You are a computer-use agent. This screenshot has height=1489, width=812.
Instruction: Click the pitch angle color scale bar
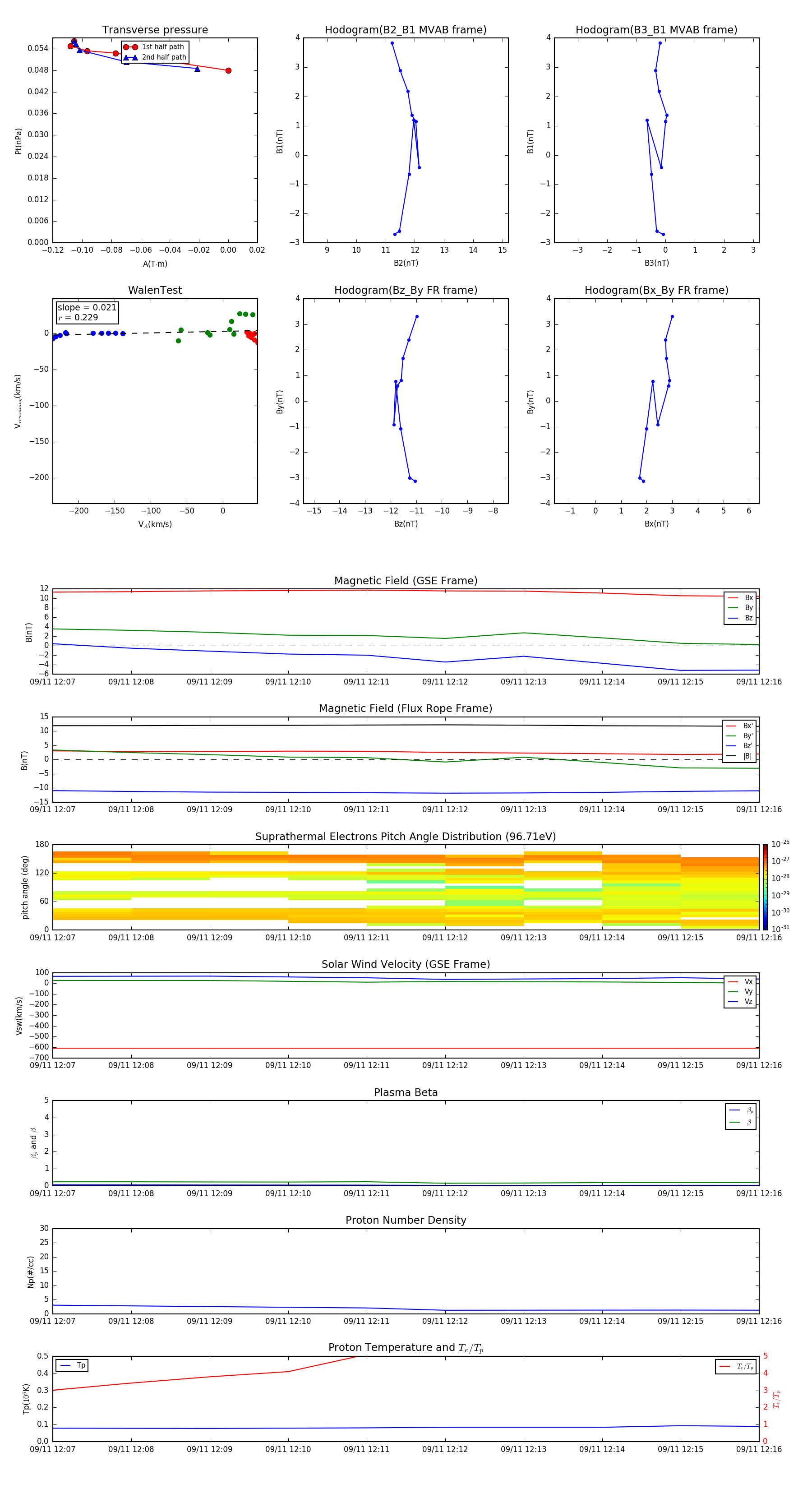[765, 887]
